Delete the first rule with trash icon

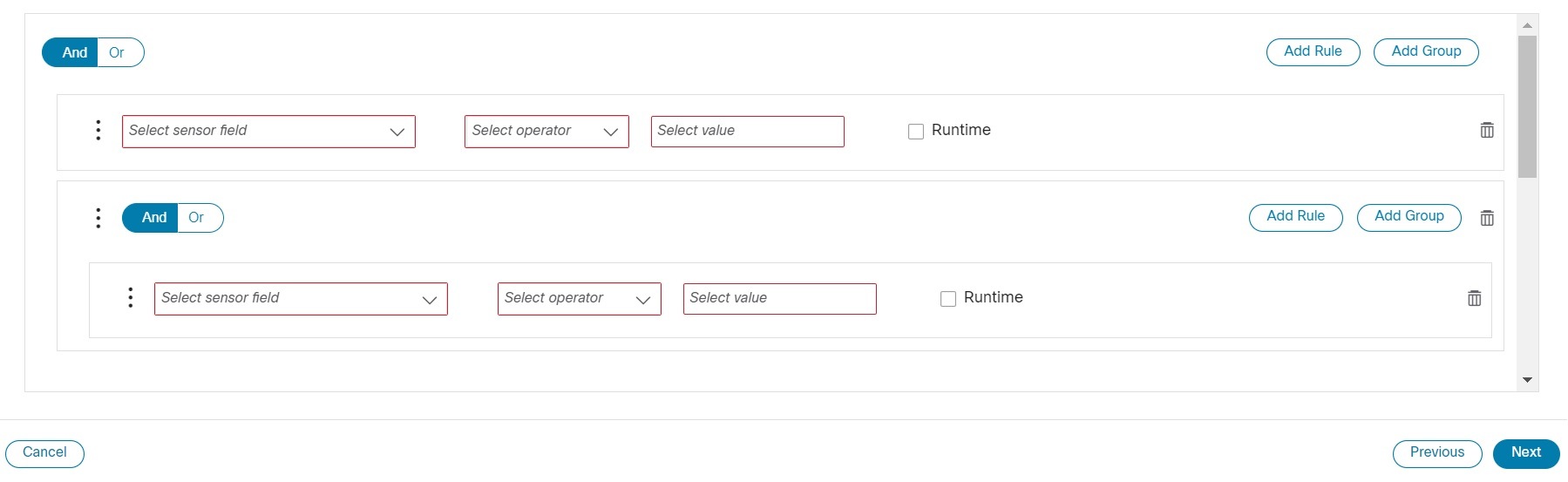click(1487, 130)
